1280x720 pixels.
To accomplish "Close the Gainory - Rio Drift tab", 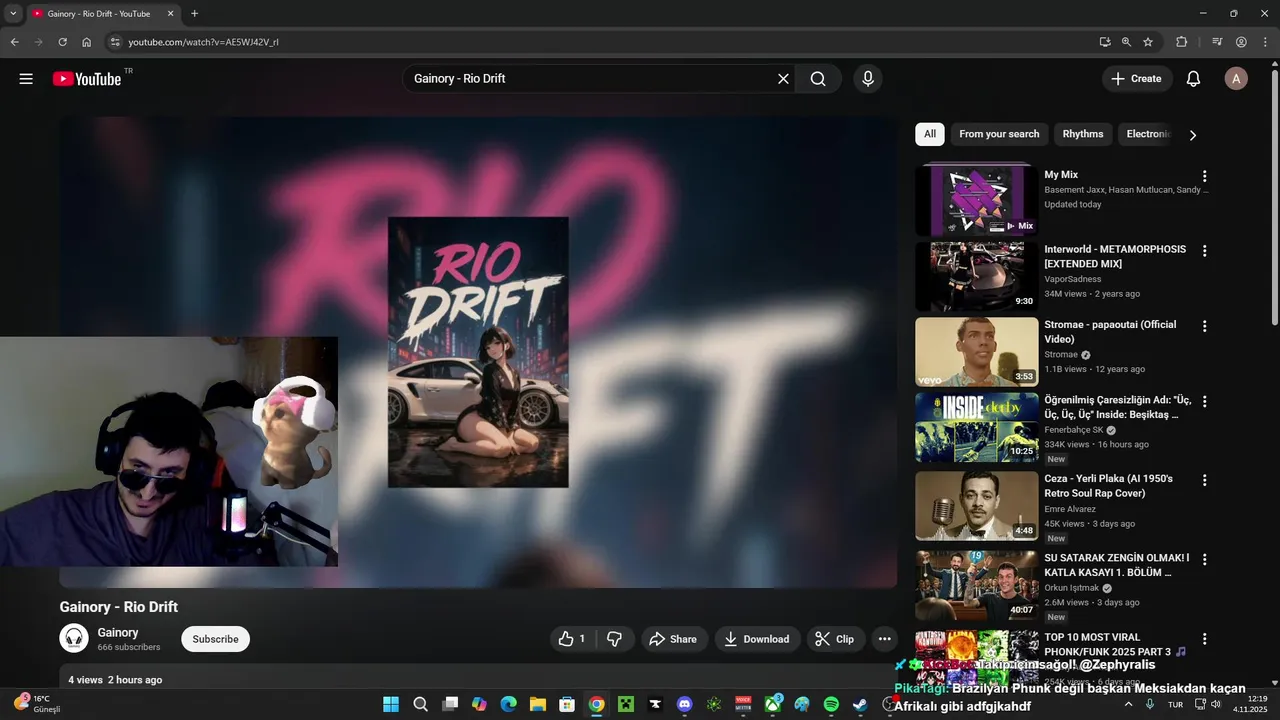I will [x=169, y=14].
